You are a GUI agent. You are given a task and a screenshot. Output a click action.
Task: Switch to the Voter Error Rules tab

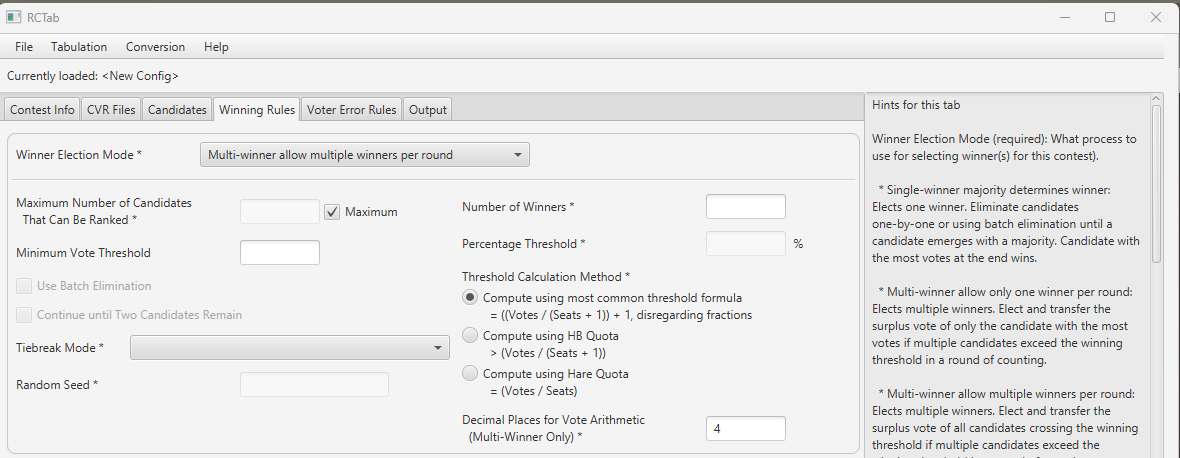[x=351, y=110]
